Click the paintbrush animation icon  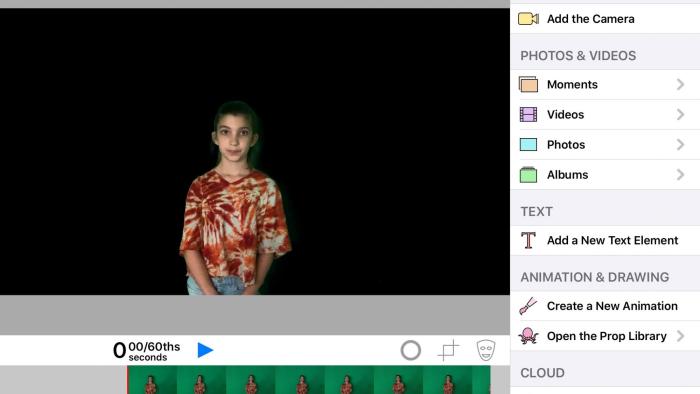pyautogui.click(x=528, y=306)
